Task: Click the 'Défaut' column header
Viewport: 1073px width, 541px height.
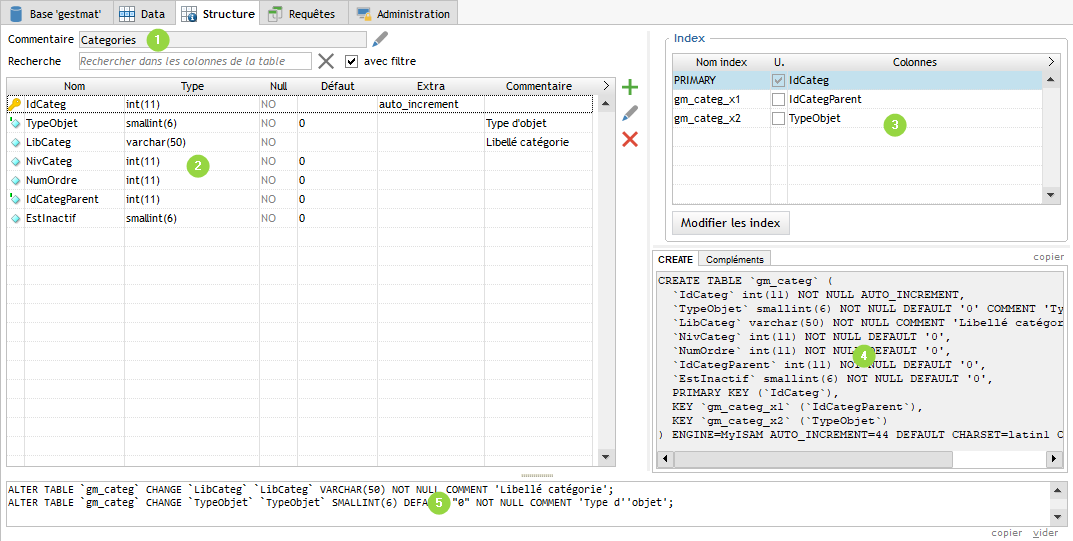Action: pyautogui.click(x=338, y=85)
